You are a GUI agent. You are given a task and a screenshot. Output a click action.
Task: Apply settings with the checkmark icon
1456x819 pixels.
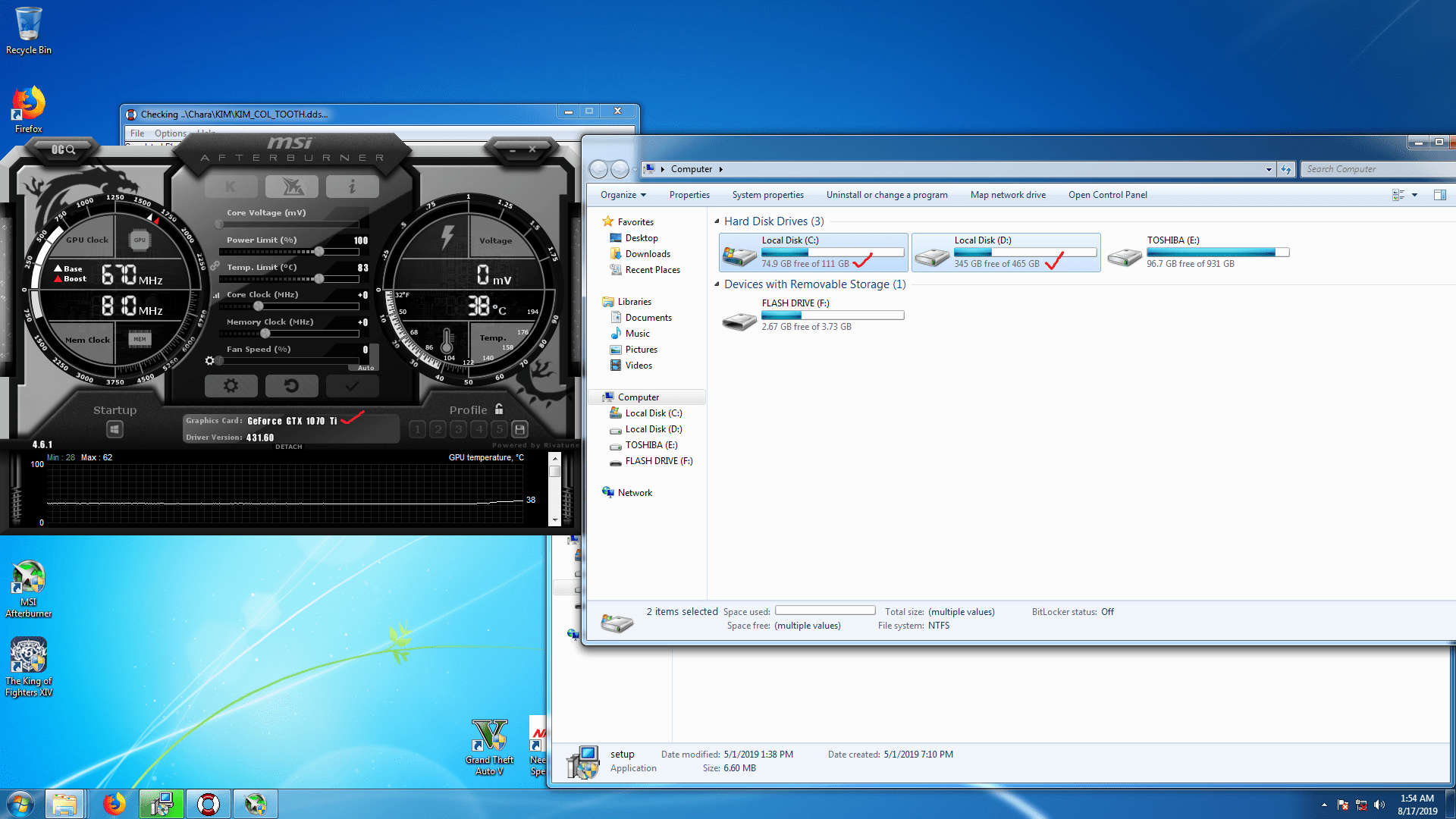352,386
